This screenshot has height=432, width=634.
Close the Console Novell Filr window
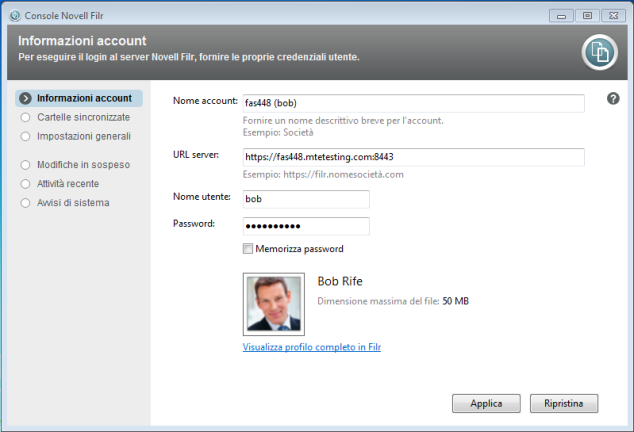pos(613,16)
